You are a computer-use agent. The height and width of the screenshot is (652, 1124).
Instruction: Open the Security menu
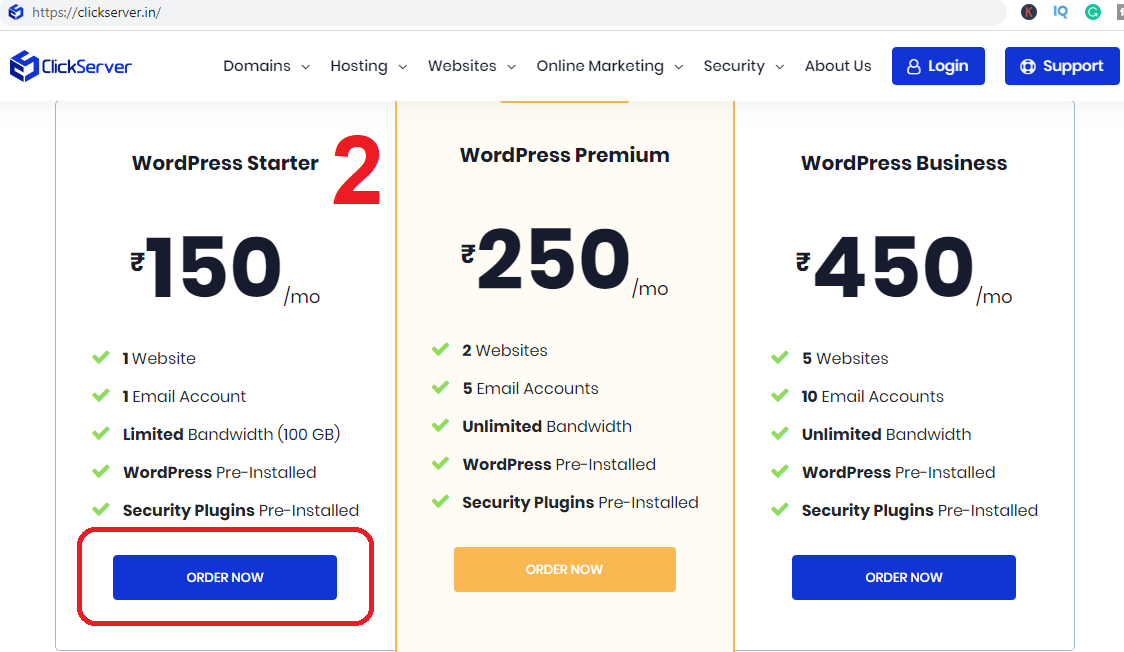(x=743, y=66)
